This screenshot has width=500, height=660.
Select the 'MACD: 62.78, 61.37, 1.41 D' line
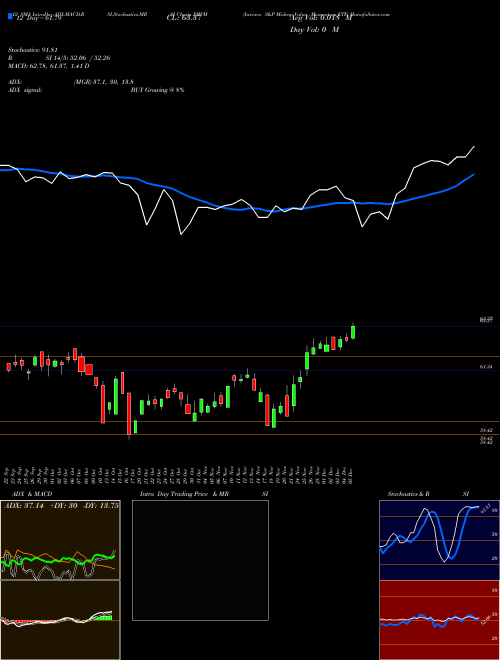(x=49, y=66)
